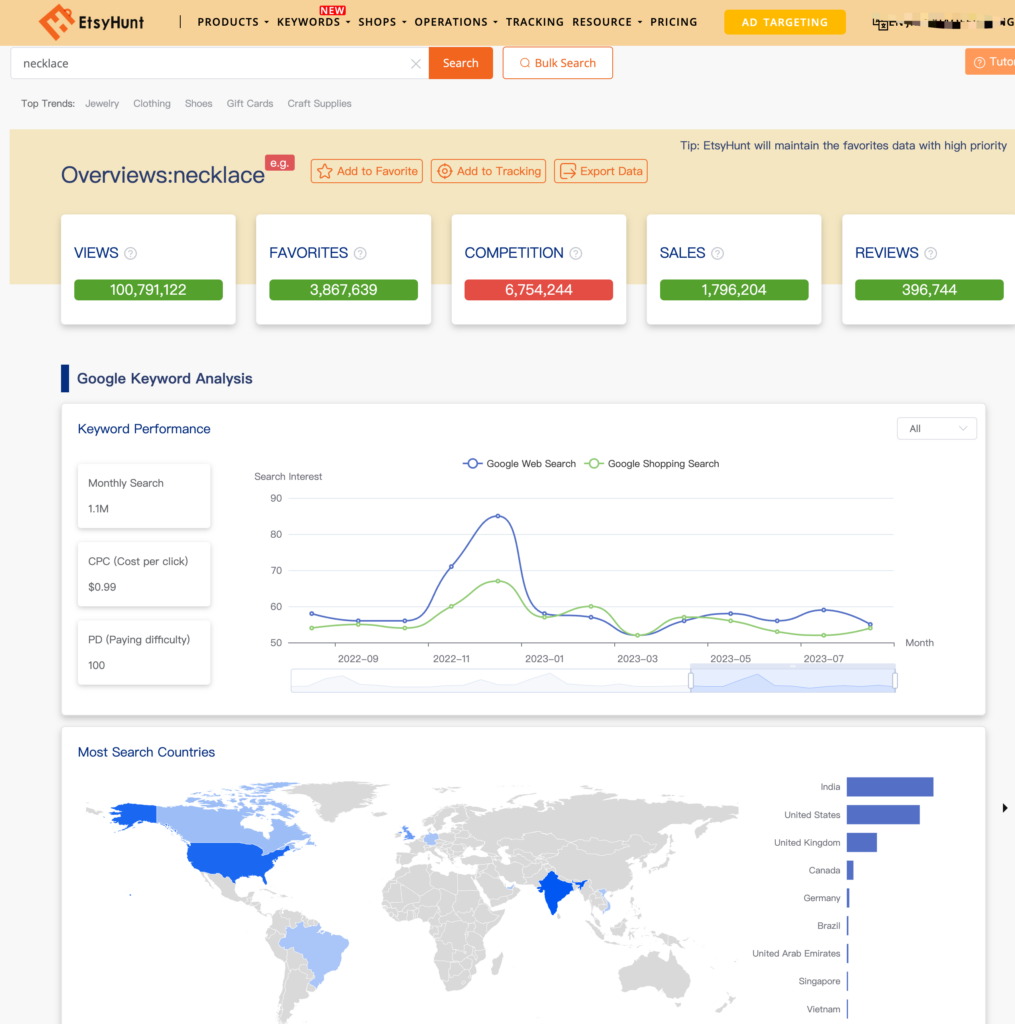The height and width of the screenshot is (1024, 1015).
Task: Click the help icon next to SALES
Action: [x=717, y=254]
